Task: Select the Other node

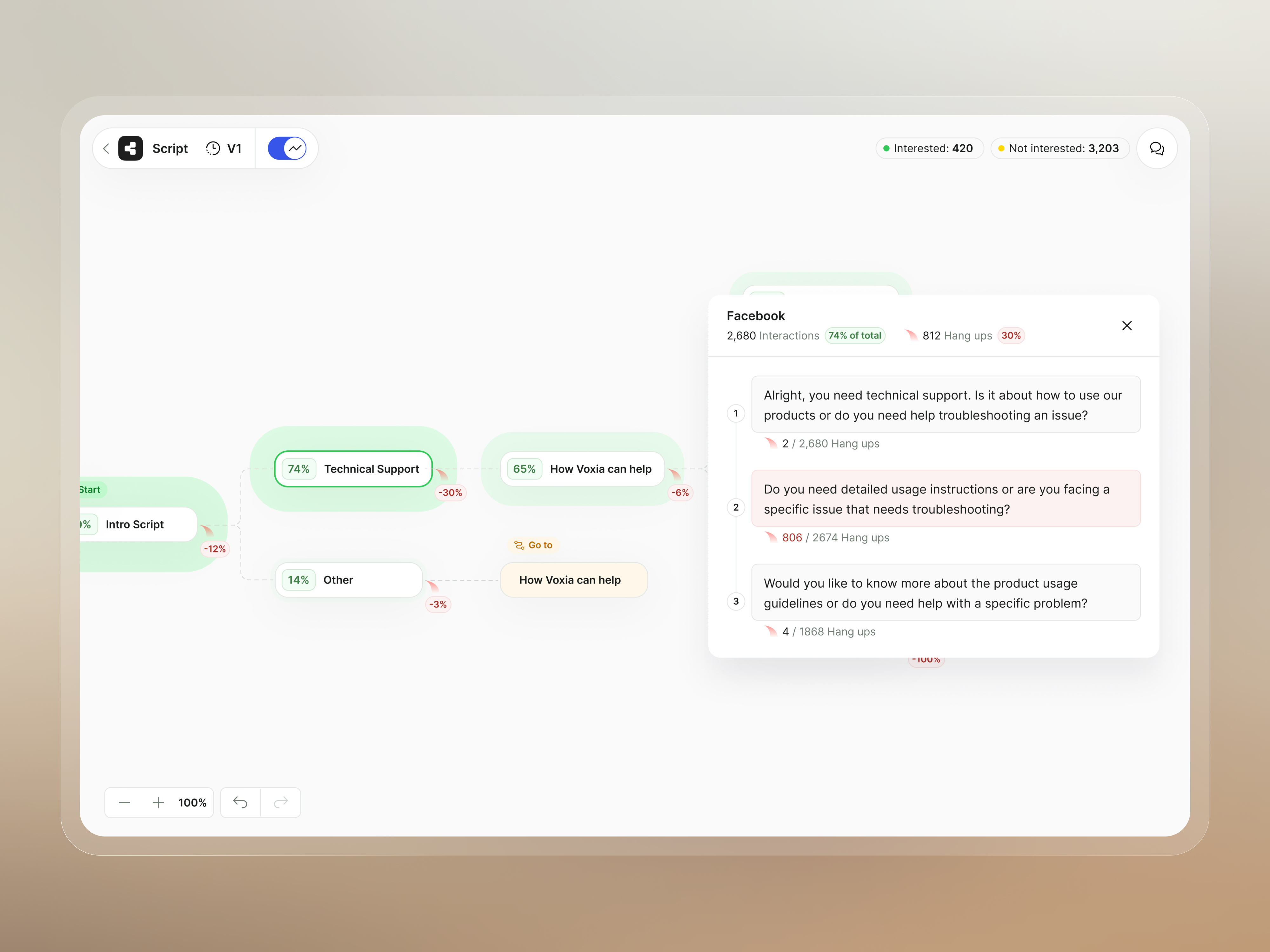Action: click(x=349, y=579)
